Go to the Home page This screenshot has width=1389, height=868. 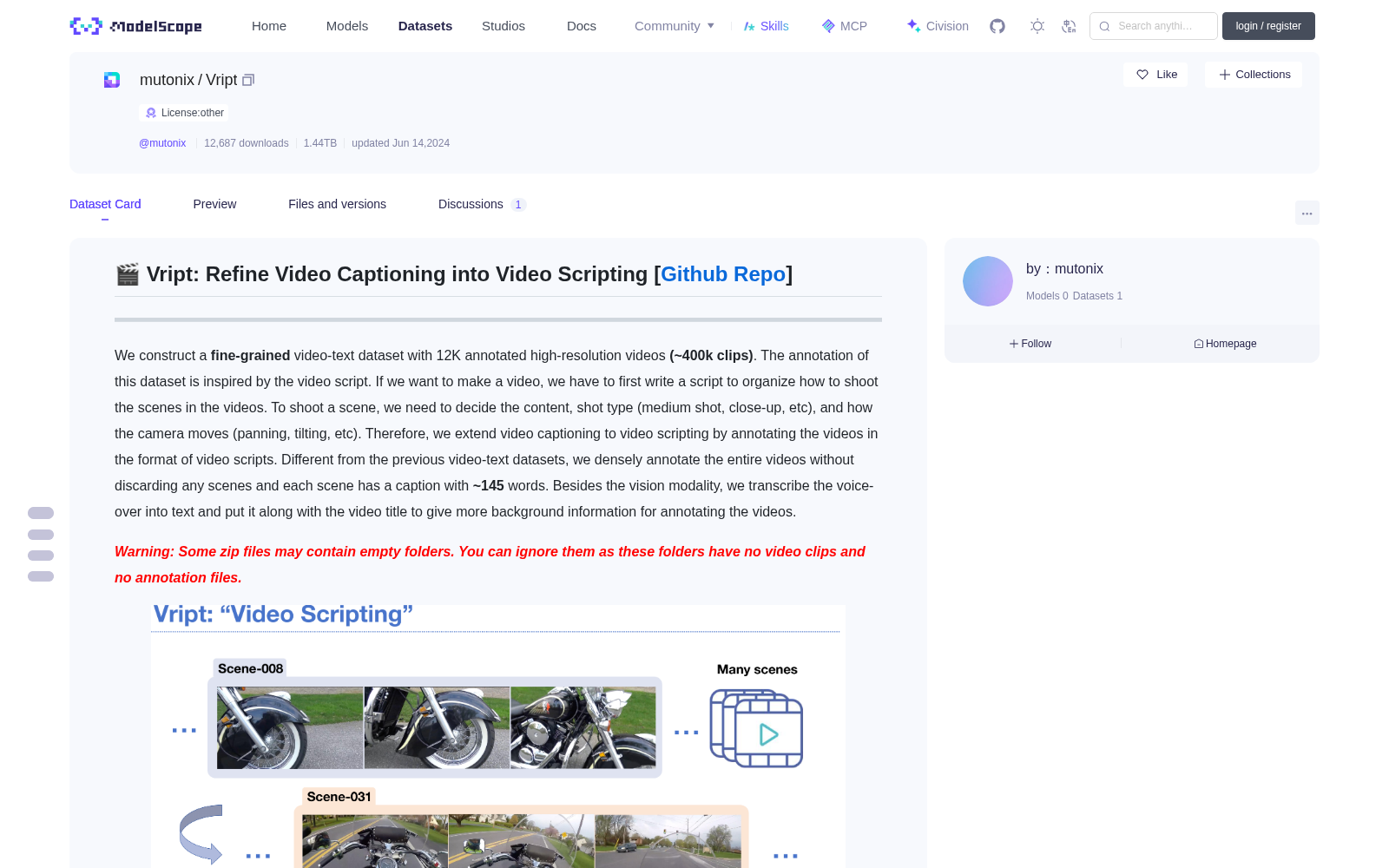point(269,26)
